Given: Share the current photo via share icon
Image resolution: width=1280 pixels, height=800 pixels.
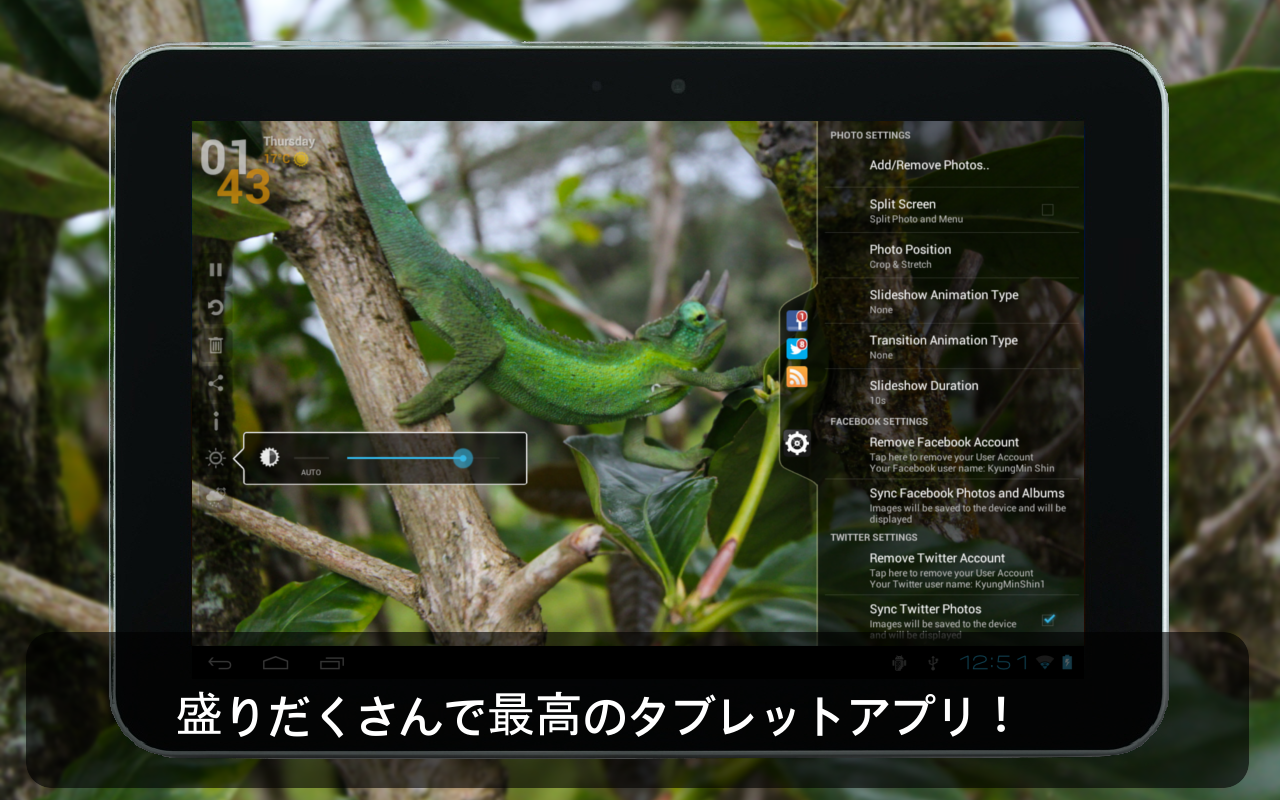Looking at the screenshot, I should point(216,383).
